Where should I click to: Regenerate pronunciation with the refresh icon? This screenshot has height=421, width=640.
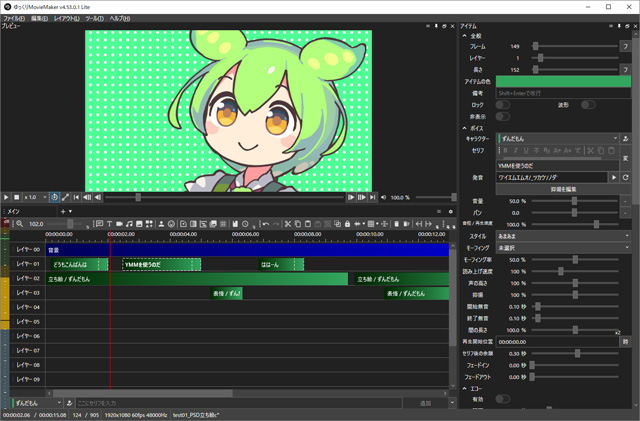625,178
